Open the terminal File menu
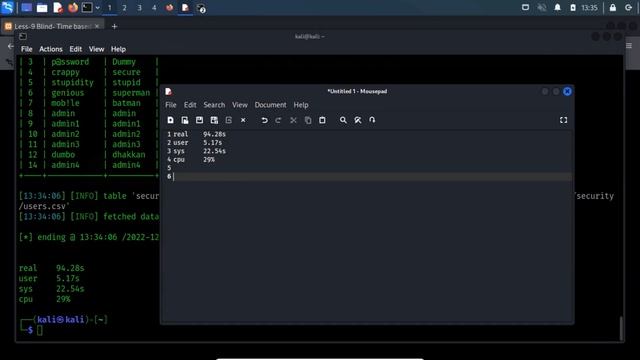Screen dimensions: 640x360 [x=27, y=49]
